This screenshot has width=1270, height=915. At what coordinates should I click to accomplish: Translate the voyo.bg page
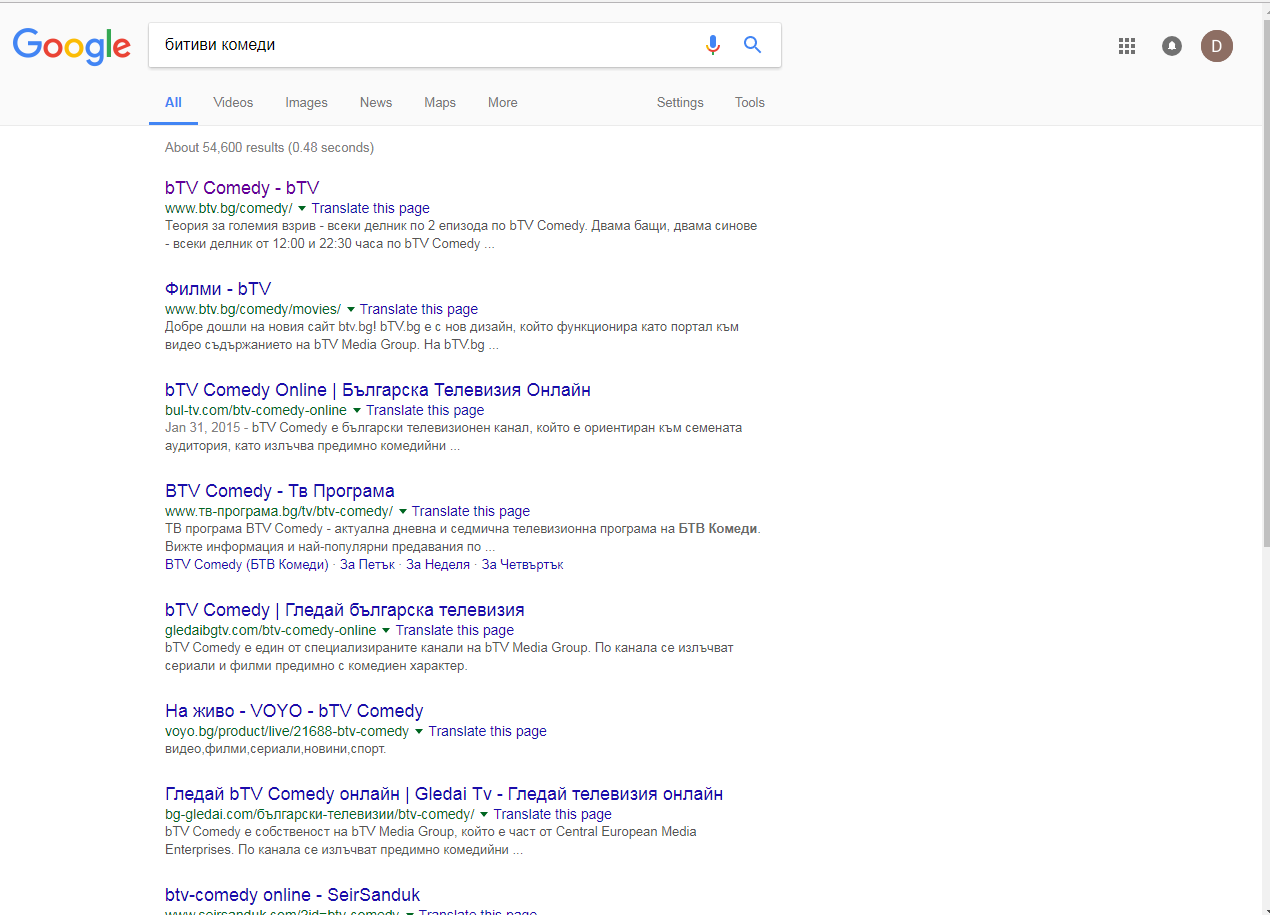click(488, 732)
